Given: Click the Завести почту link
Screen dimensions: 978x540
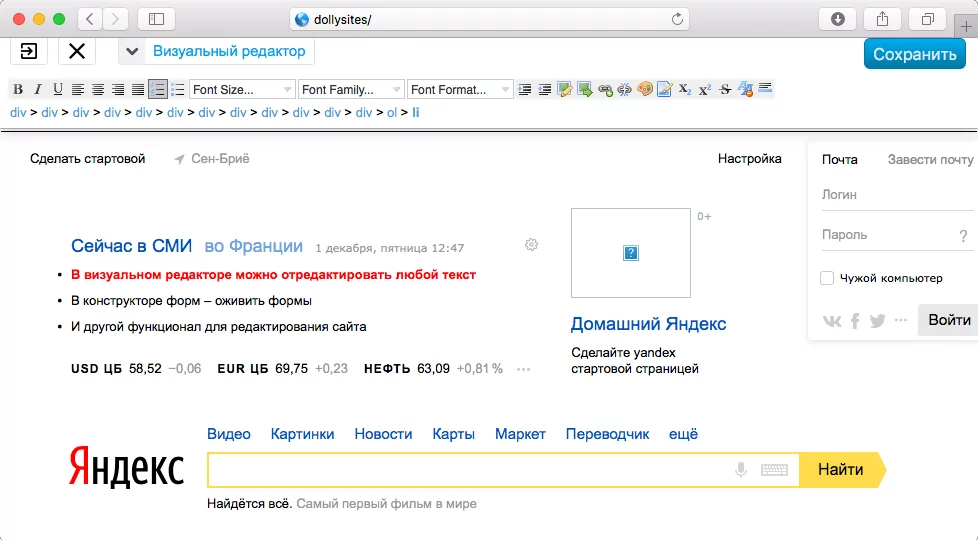Looking at the screenshot, I should pyautogui.click(x=930, y=160).
